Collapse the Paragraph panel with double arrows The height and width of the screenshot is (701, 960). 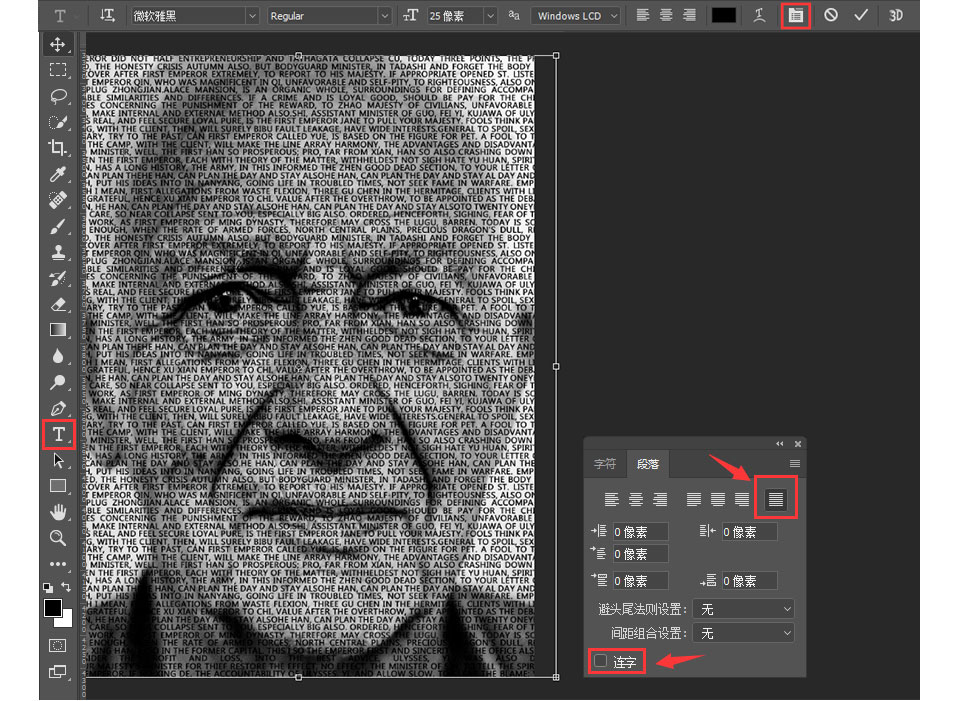pyautogui.click(x=779, y=443)
